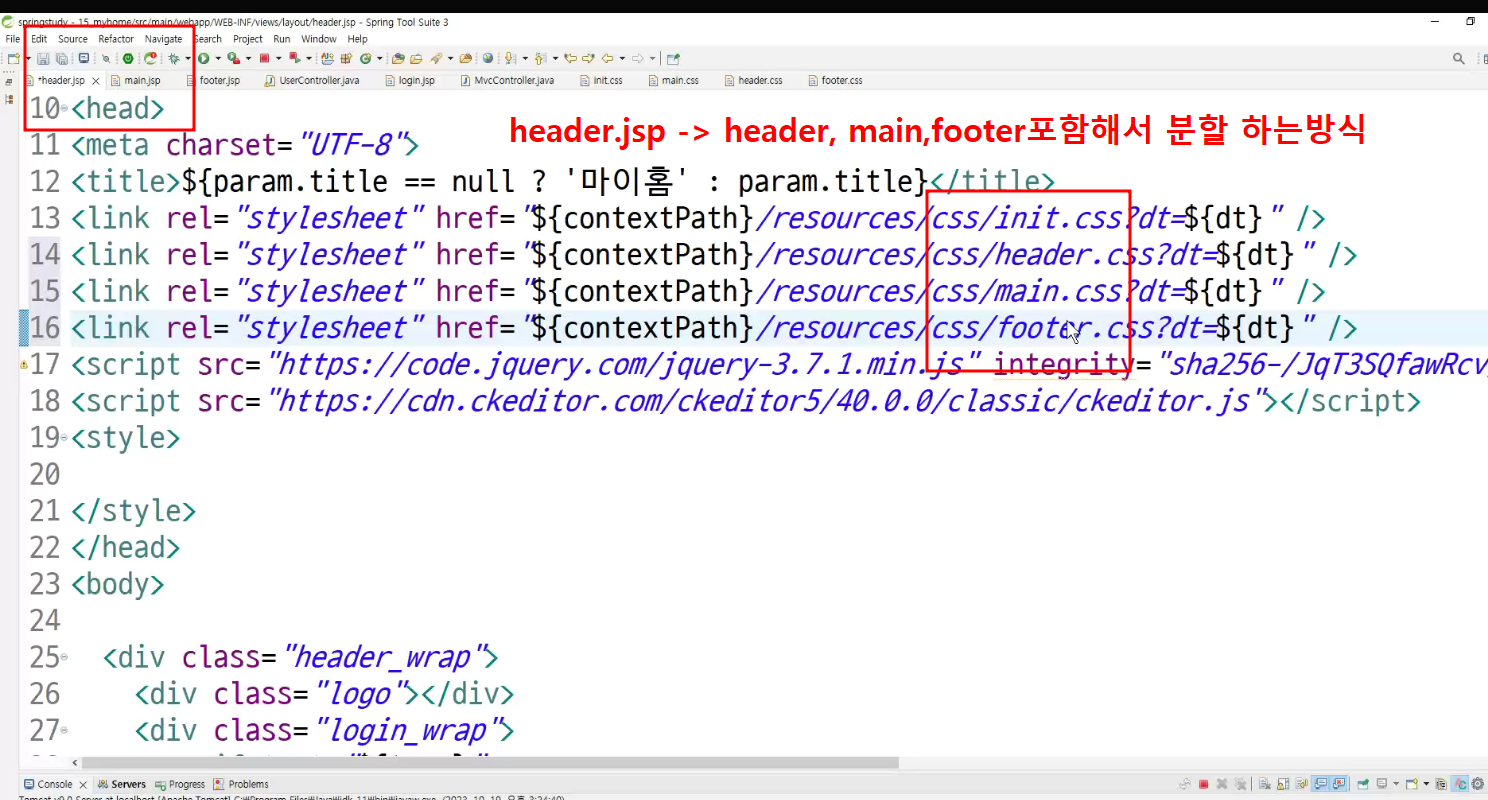Collapse the login_wrap div on line 27

tap(64, 731)
